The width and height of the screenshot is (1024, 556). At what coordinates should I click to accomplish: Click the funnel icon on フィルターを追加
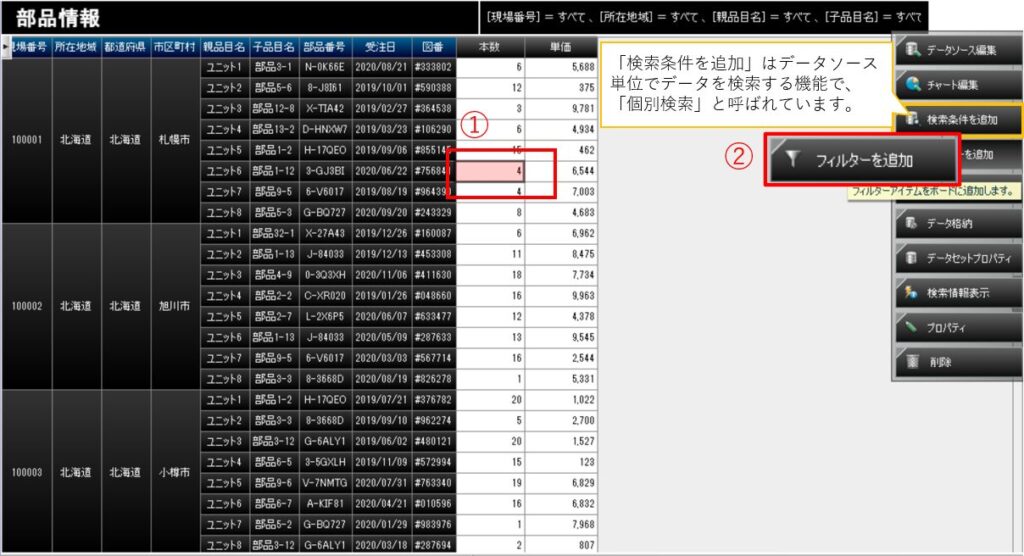791,160
